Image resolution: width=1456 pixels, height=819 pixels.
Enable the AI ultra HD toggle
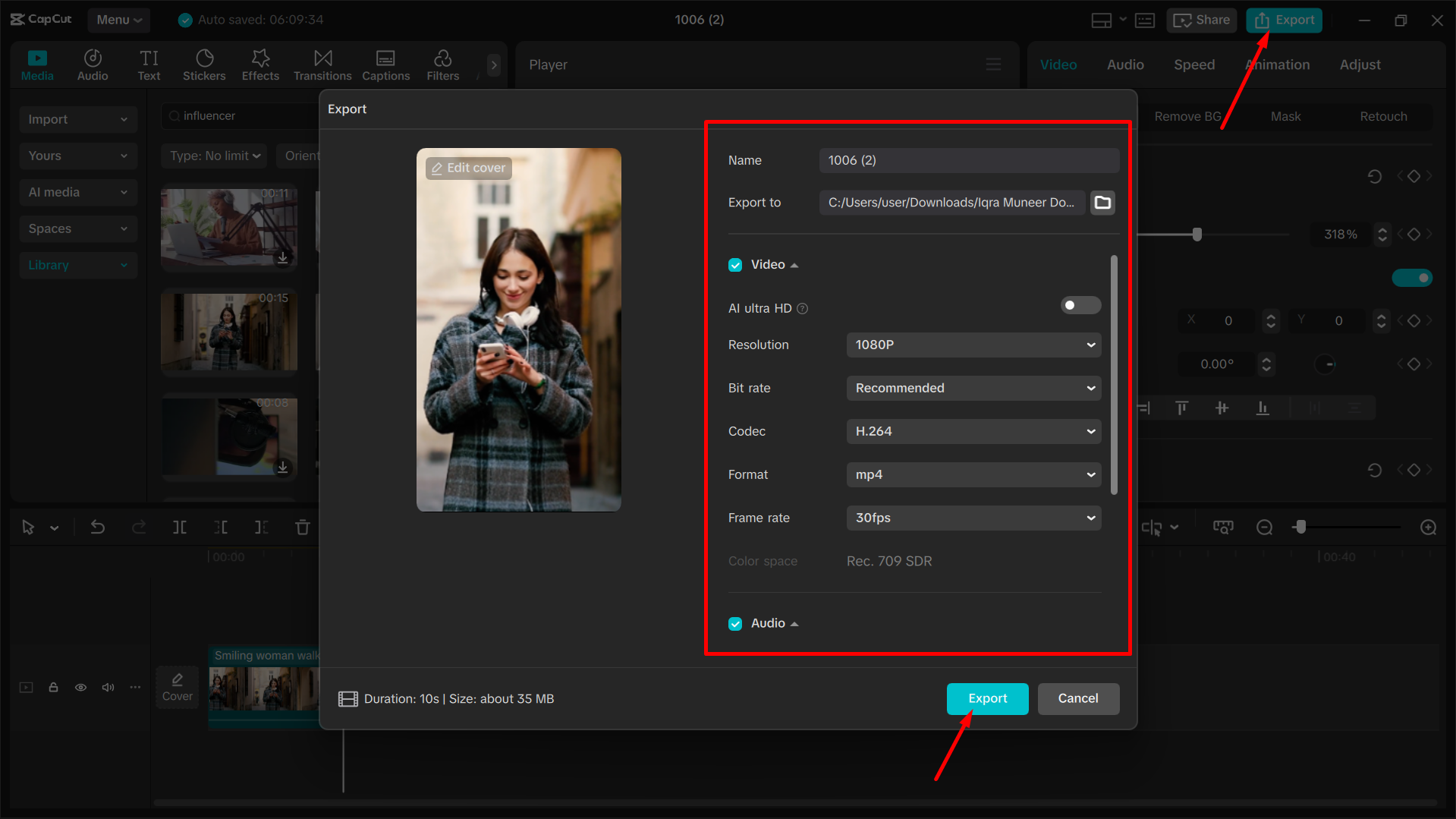(1080, 305)
